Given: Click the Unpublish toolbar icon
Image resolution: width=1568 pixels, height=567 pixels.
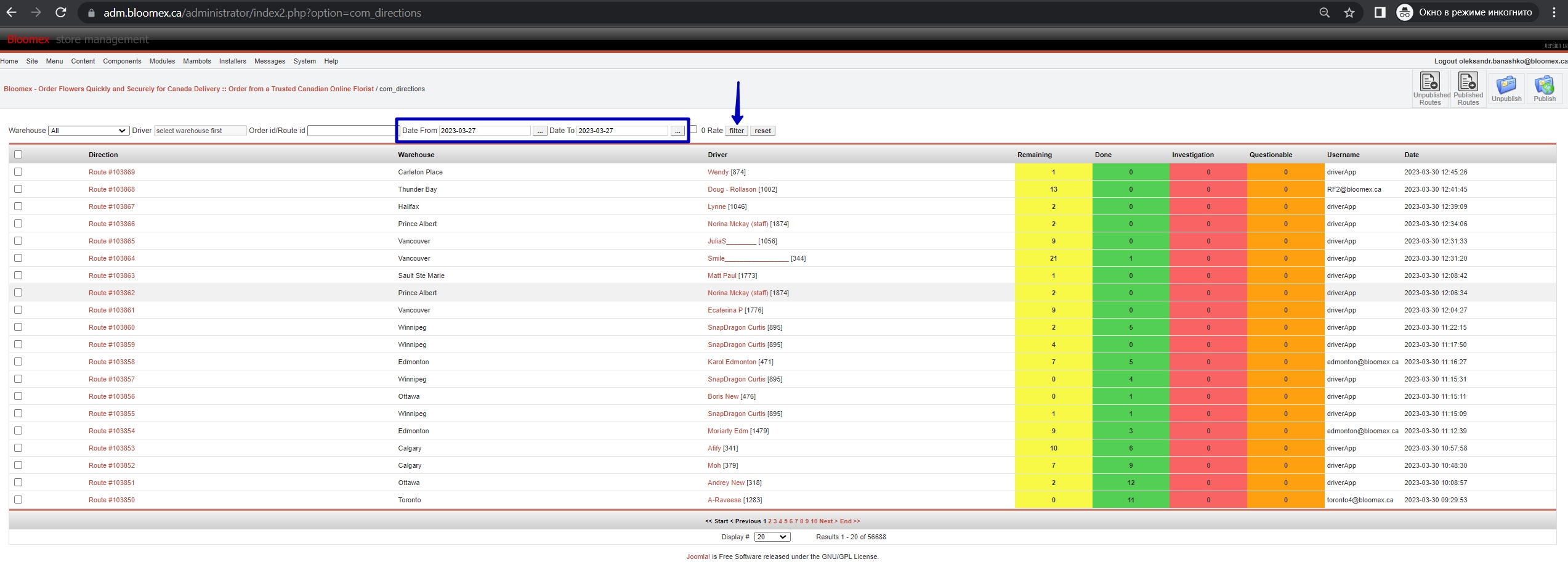Looking at the screenshot, I should [1506, 89].
